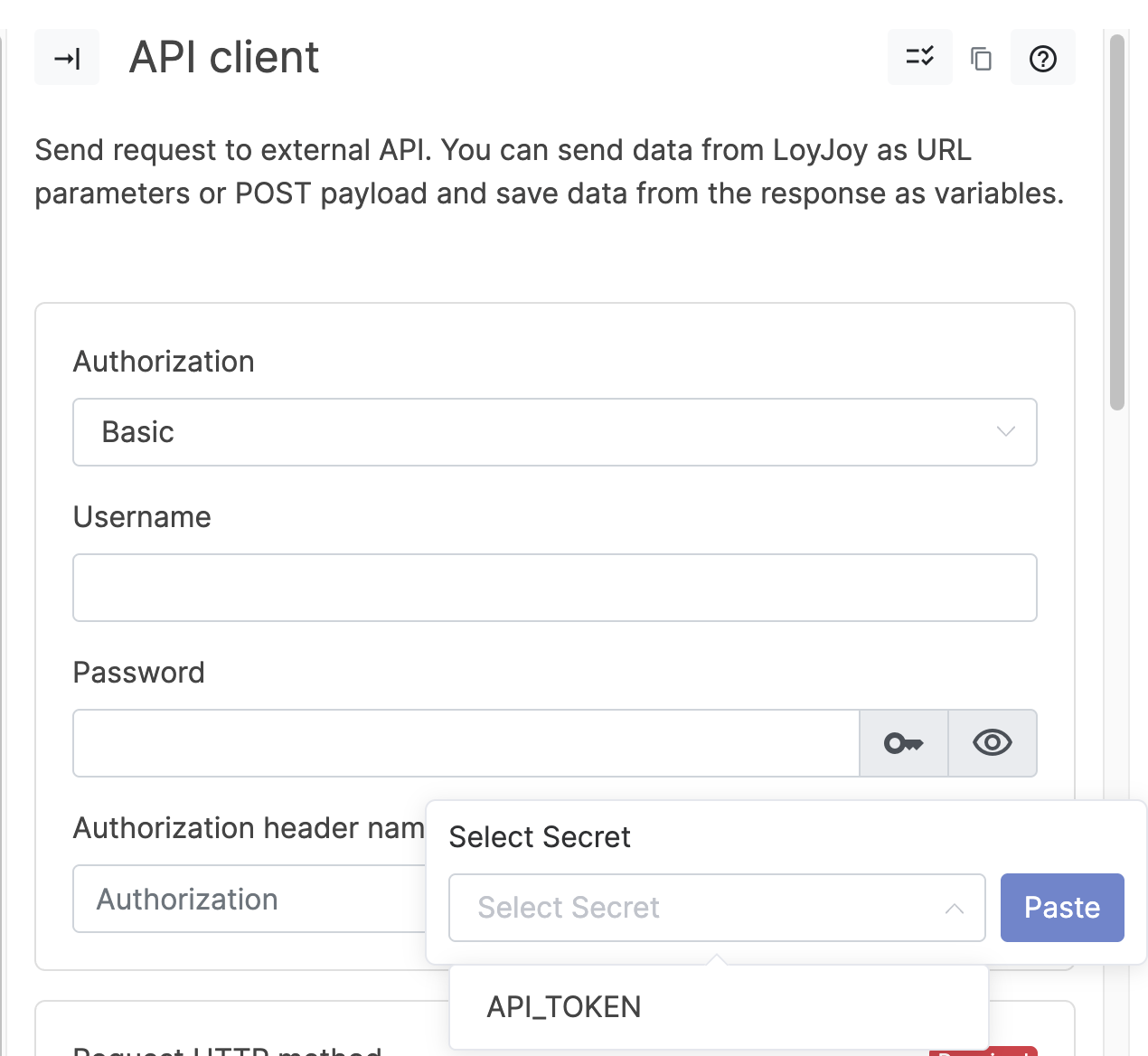
Task: Click the Authorization header name input
Action: [249, 900]
